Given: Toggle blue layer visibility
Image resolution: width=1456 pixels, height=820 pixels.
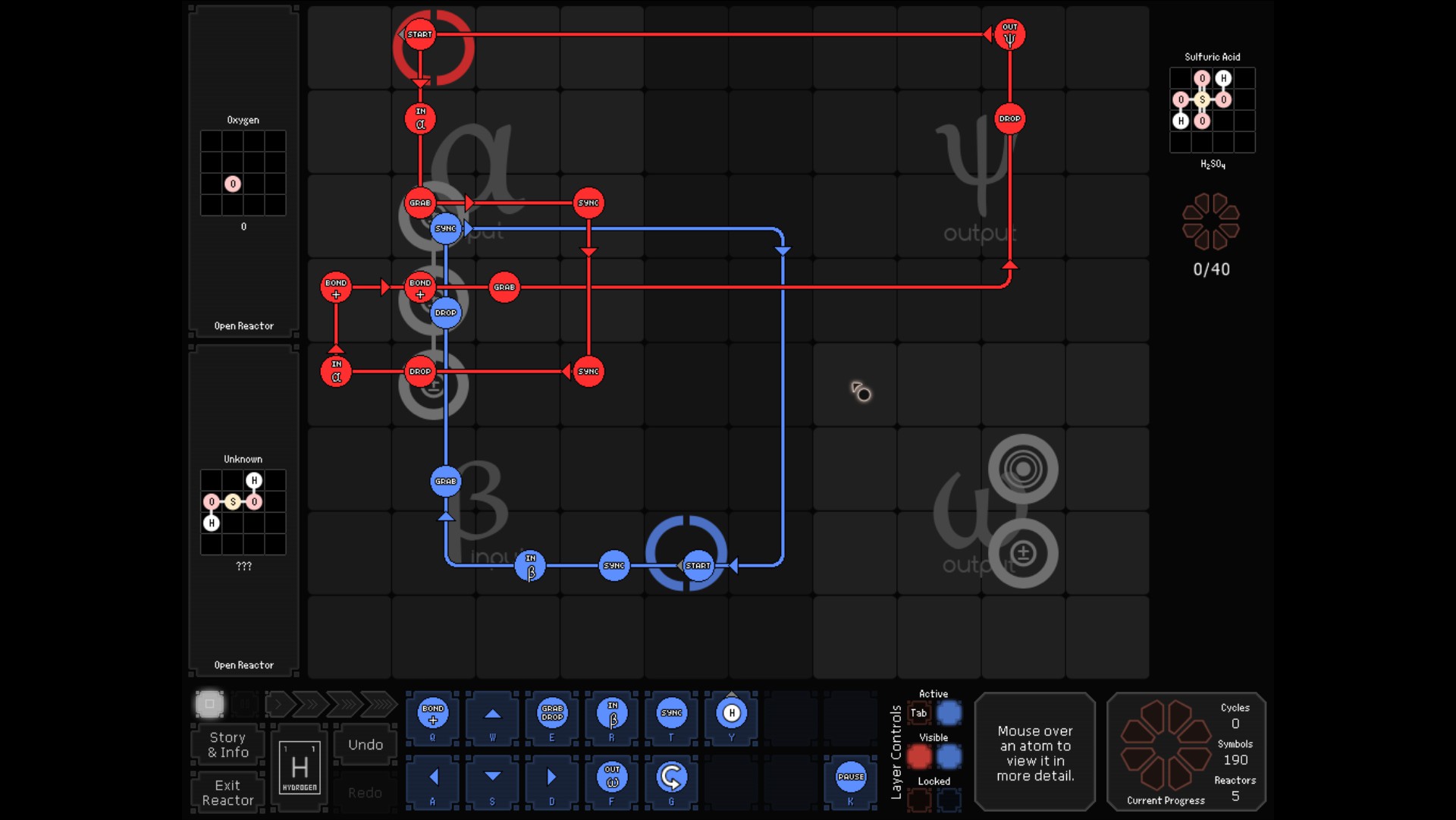Looking at the screenshot, I should 949,756.
